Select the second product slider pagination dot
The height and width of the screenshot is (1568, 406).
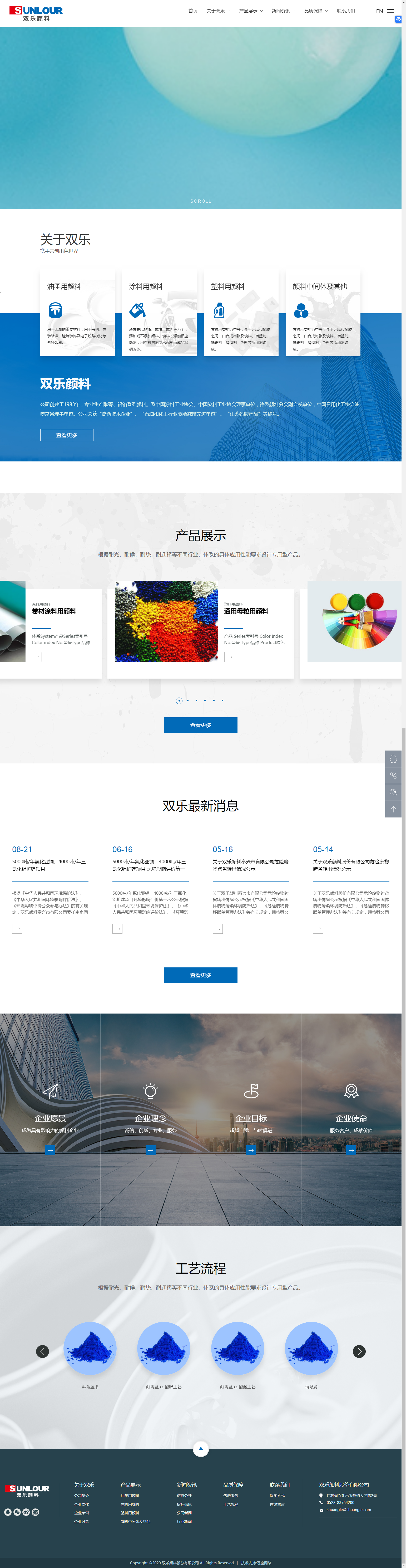coord(188,701)
